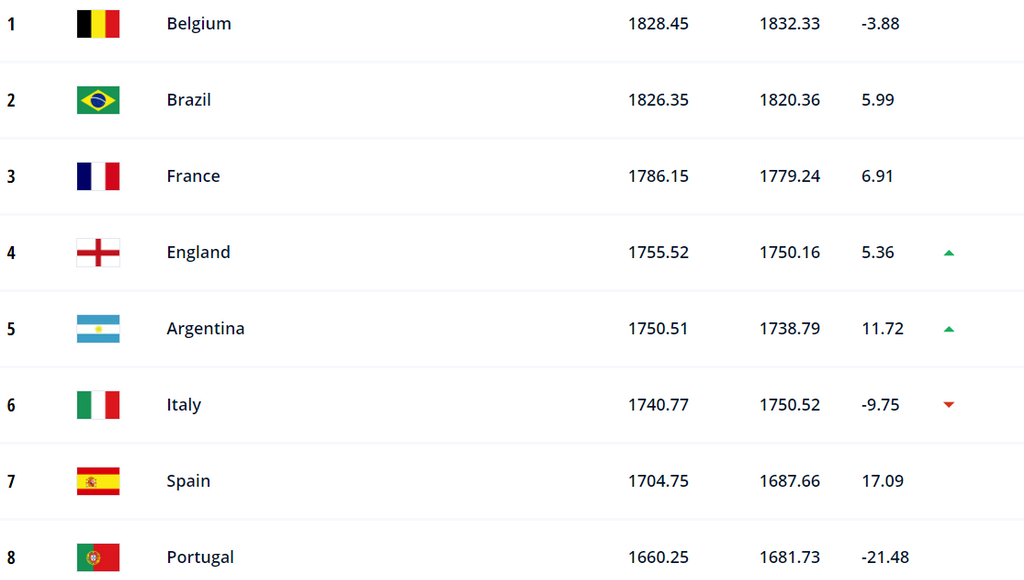Screen dimensions: 1024x580
Task: Click Portugal's total points 1660.25
Action: tap(658, 557)
